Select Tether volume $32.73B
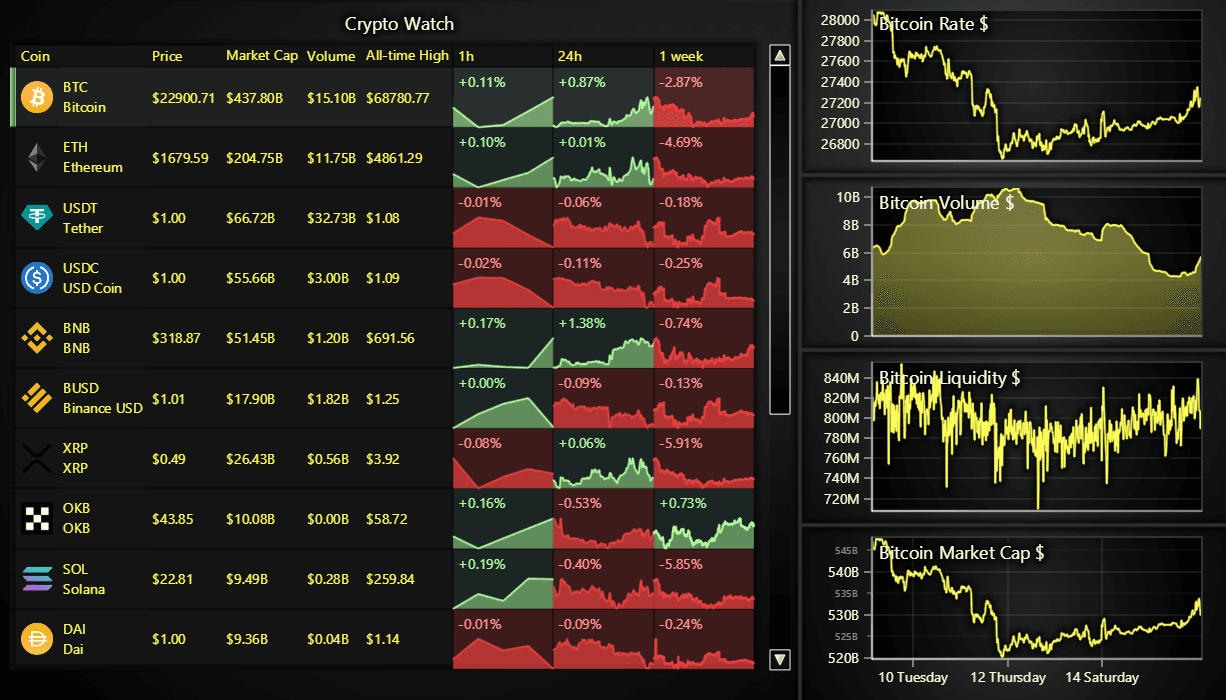Image resolution: width=1226 pixels, height=700 pixels. [x=331, y=218]
